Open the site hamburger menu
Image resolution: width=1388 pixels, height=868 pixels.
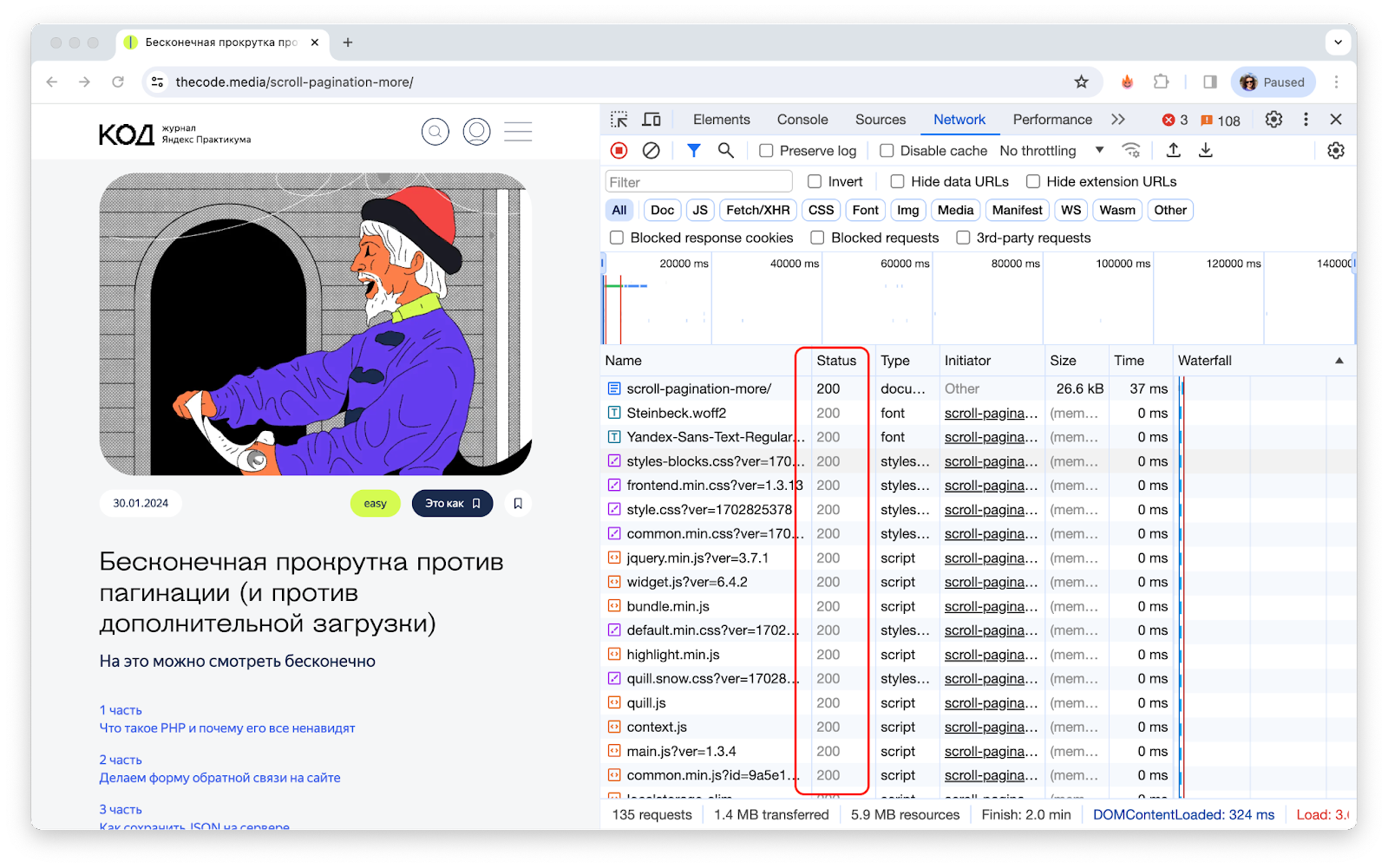[x=518, y=132]
